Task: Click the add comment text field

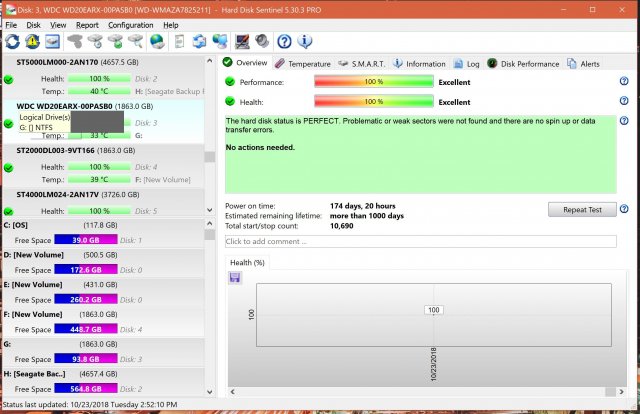Action: [420, 241]
